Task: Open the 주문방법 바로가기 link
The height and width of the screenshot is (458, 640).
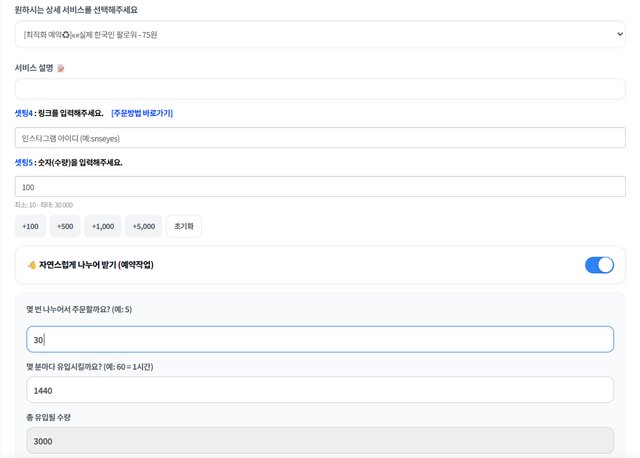Action: point(142,113)
